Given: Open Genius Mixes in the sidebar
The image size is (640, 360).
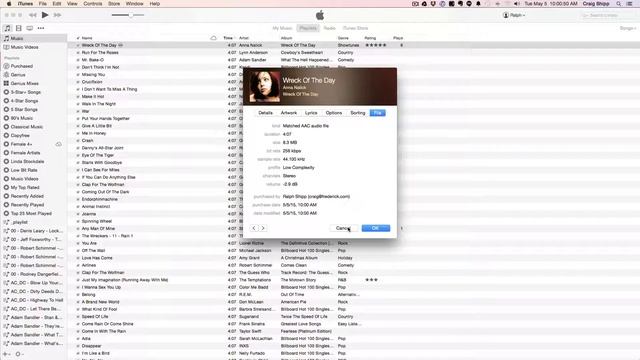Looking at the screenshot, I should pos(24,84).
